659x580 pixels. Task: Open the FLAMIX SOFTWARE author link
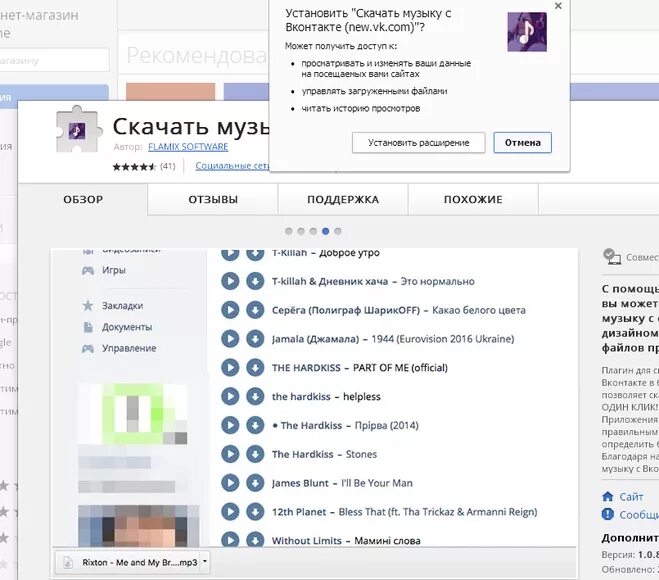[188, 147]
